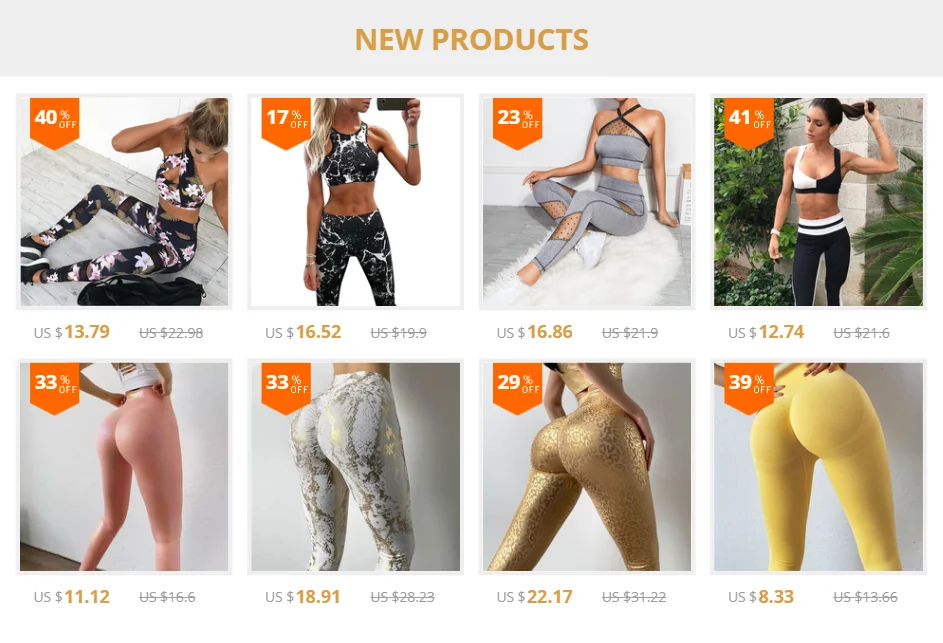Image resolution: width=943 pixels, height=643 pixels.
Task: Click the US $13.79 price
Action: 72,332
